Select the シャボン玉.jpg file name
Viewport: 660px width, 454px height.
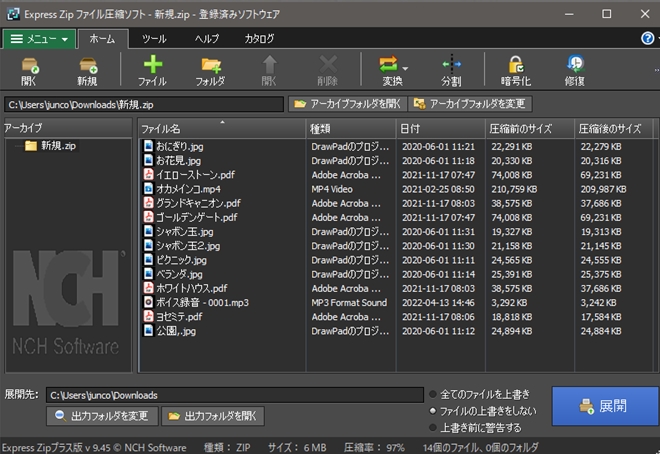(185, 231)
